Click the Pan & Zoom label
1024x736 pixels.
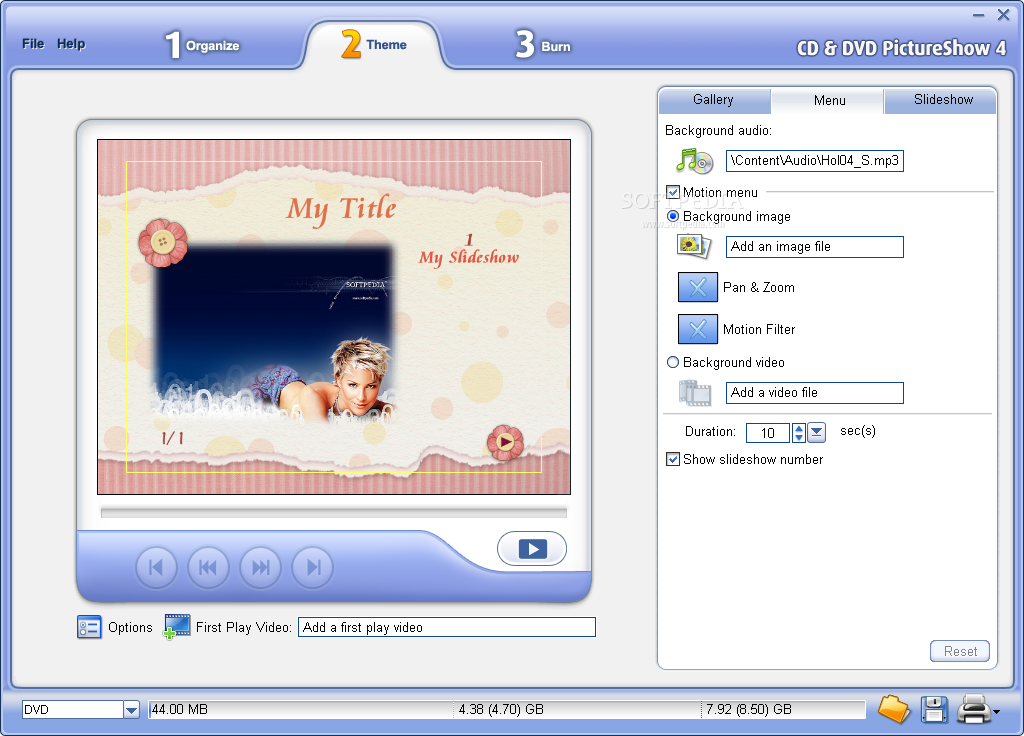pyautogui.click(x=759, y=287)
